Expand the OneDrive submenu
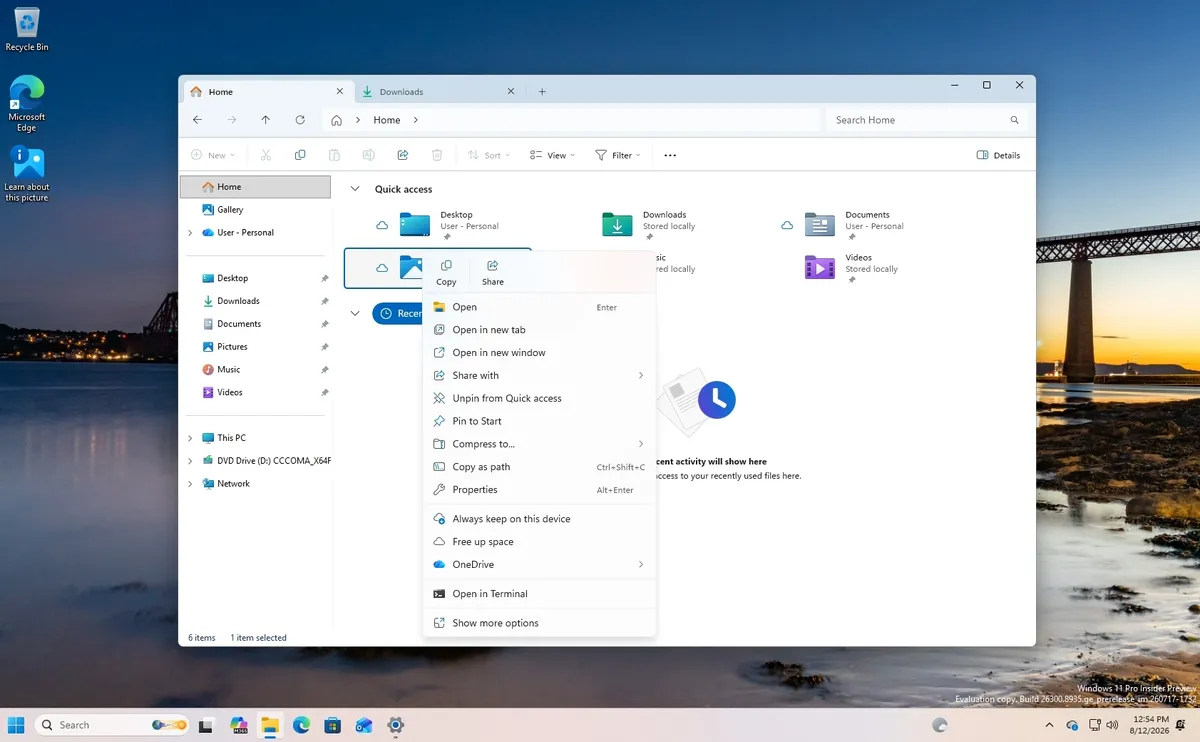 [x=540, y=565]
